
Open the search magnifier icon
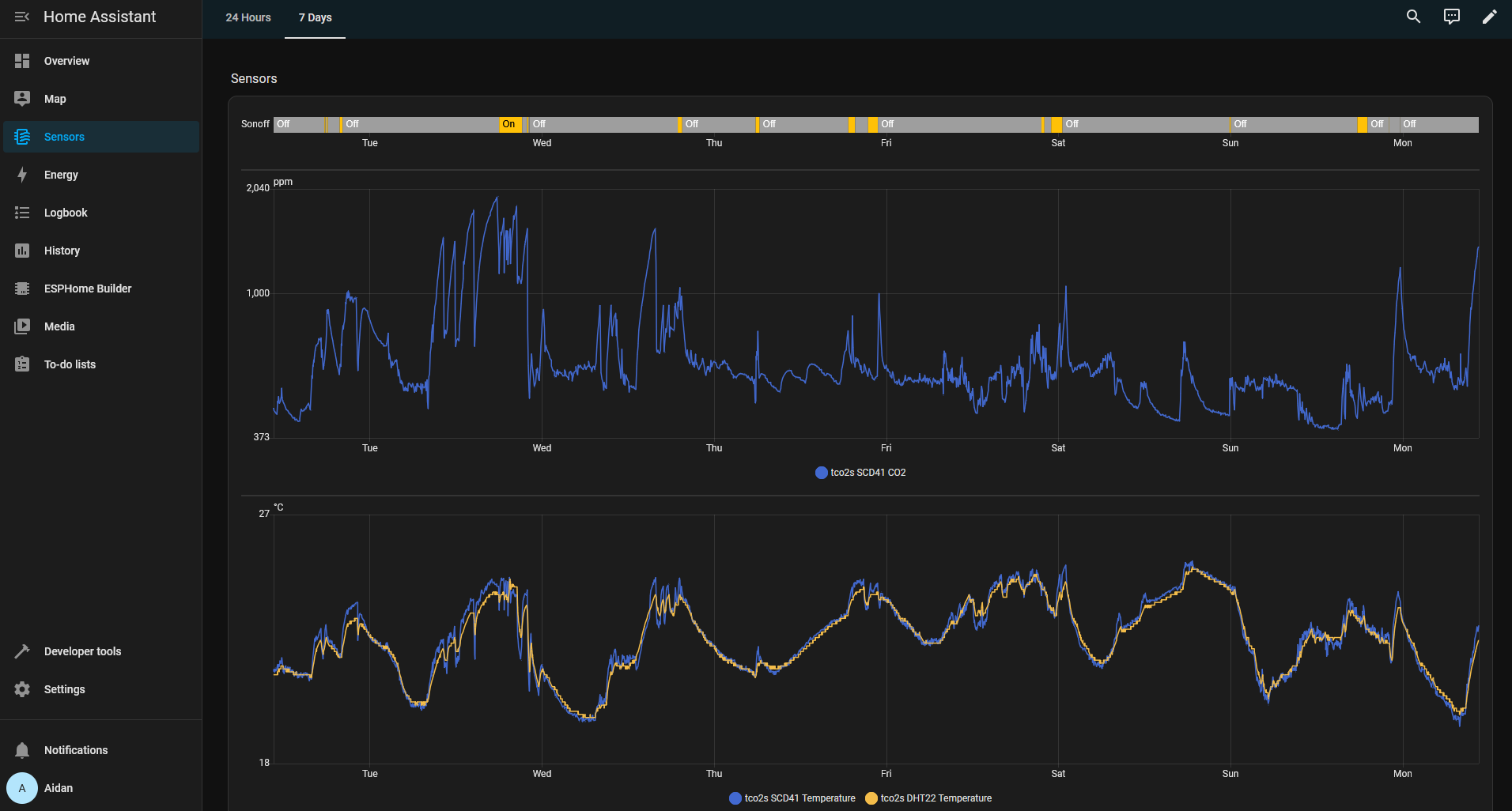[1413, 17]
